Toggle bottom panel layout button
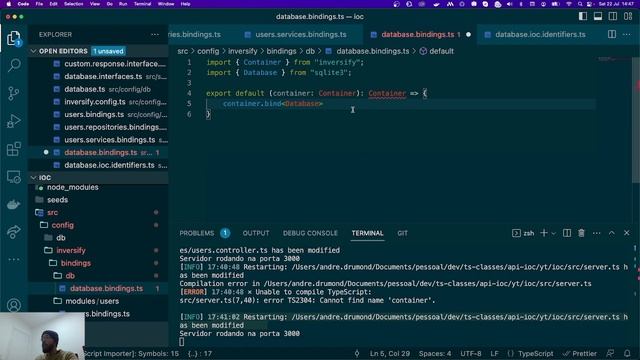640x360 pixels. [x=598, y=16]
